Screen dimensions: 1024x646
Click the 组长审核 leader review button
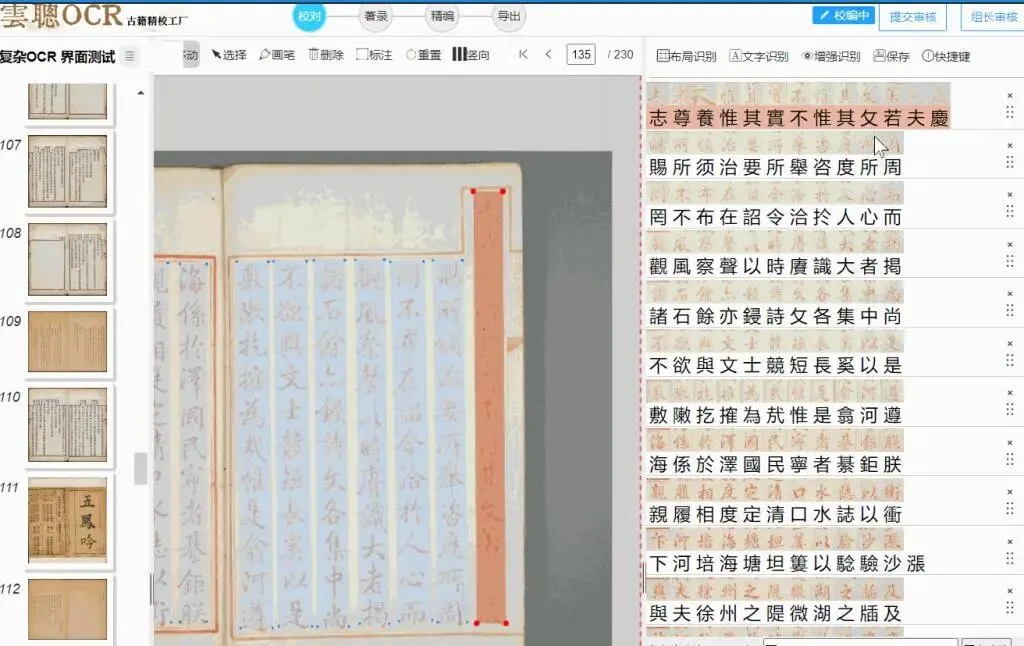[x=993, y=17]
